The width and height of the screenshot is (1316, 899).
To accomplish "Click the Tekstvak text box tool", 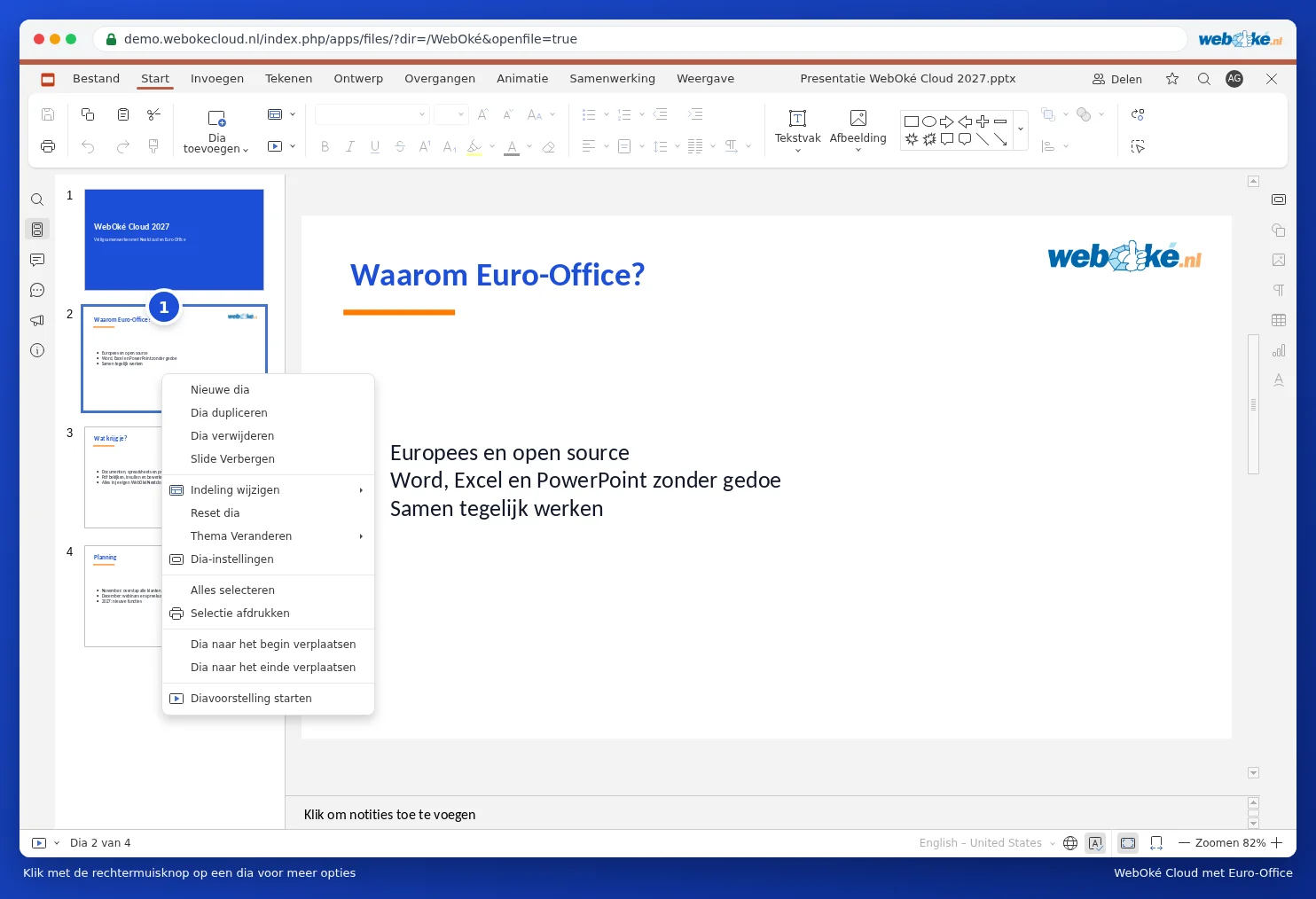I will click(x=797, y=129).
